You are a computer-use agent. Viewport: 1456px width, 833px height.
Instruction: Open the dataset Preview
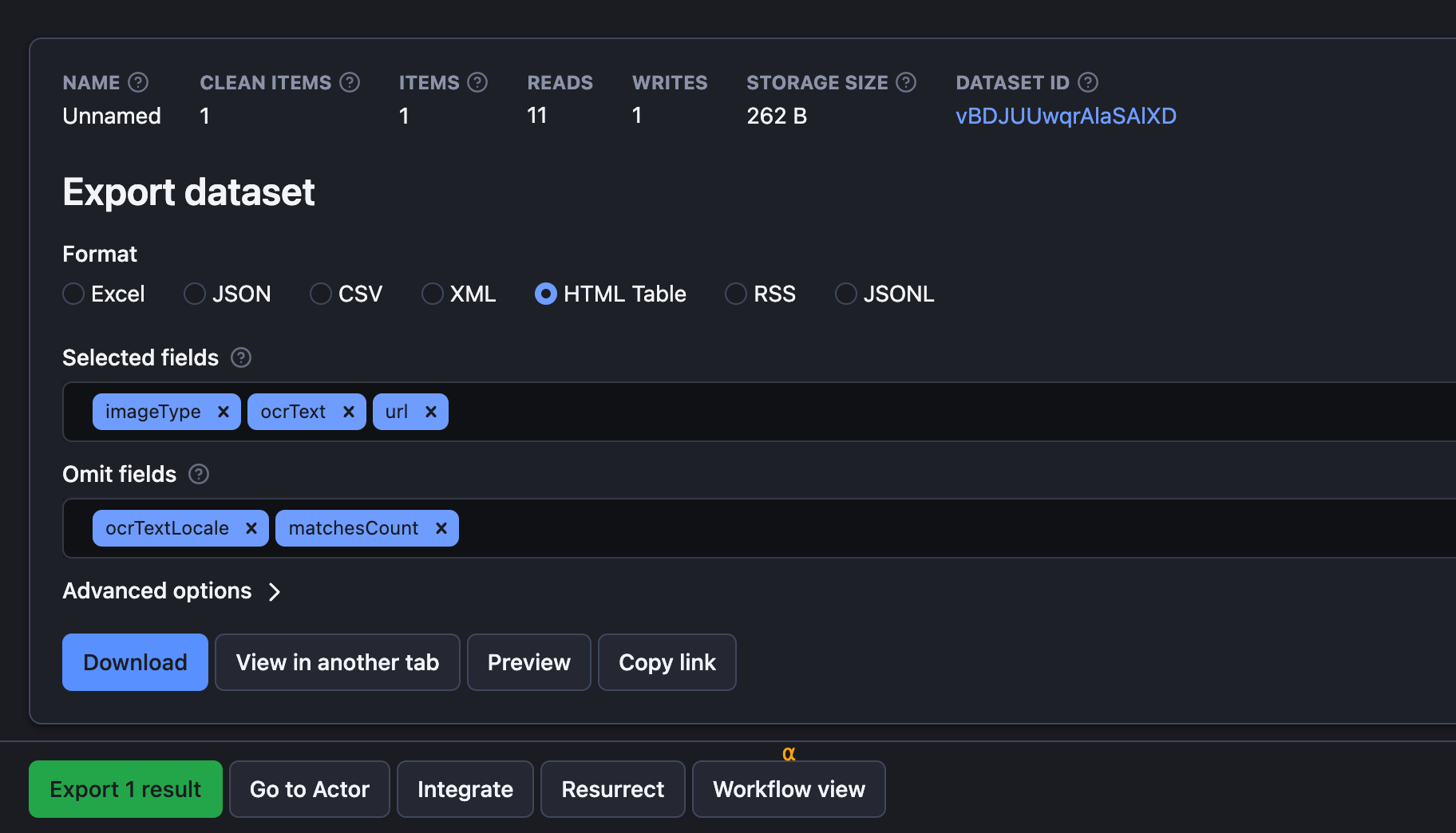click(x=529, y=662)
